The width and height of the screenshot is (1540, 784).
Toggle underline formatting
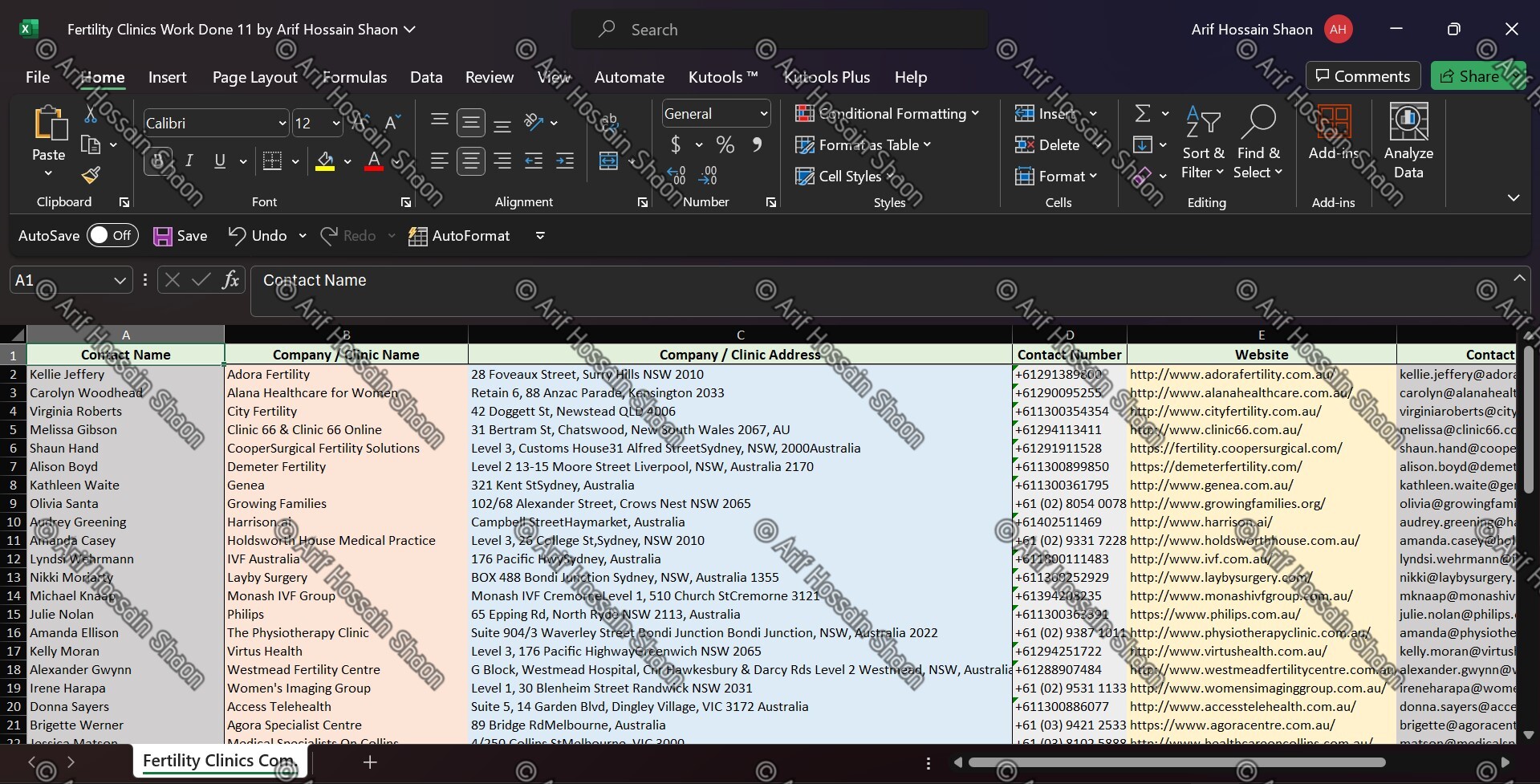point(219,160)
